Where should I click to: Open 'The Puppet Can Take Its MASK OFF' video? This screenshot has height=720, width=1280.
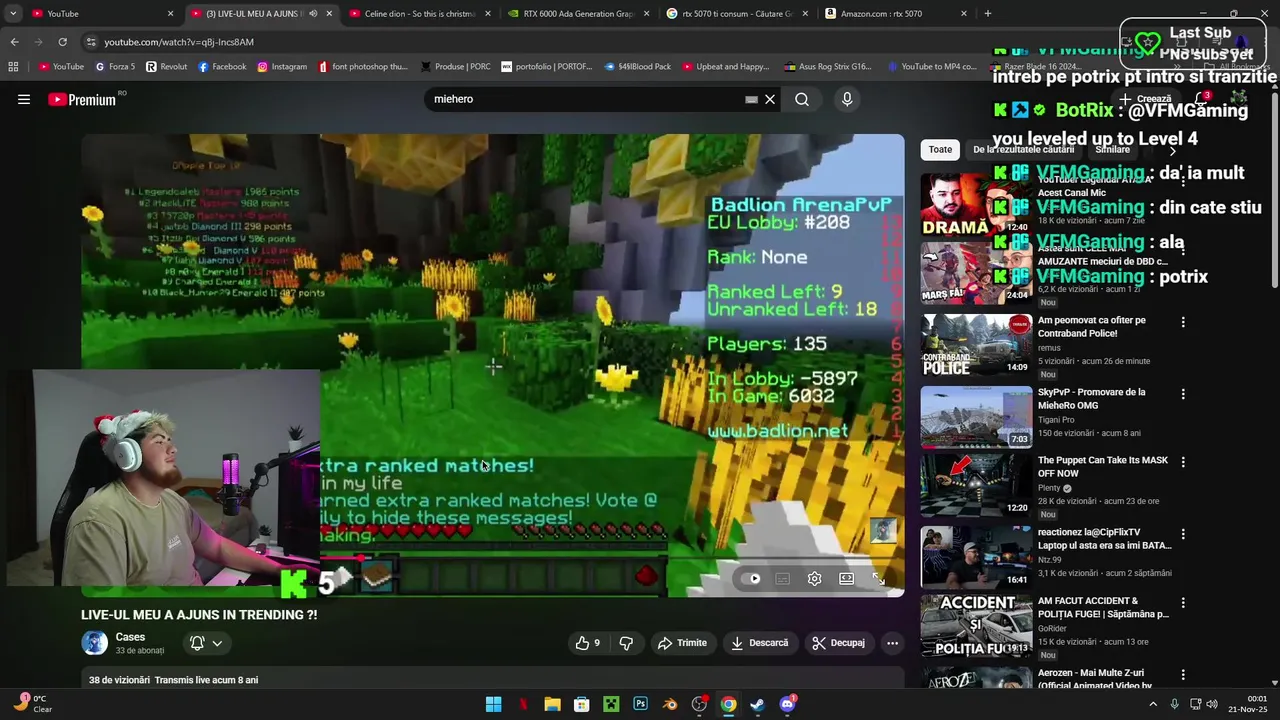1102,467
